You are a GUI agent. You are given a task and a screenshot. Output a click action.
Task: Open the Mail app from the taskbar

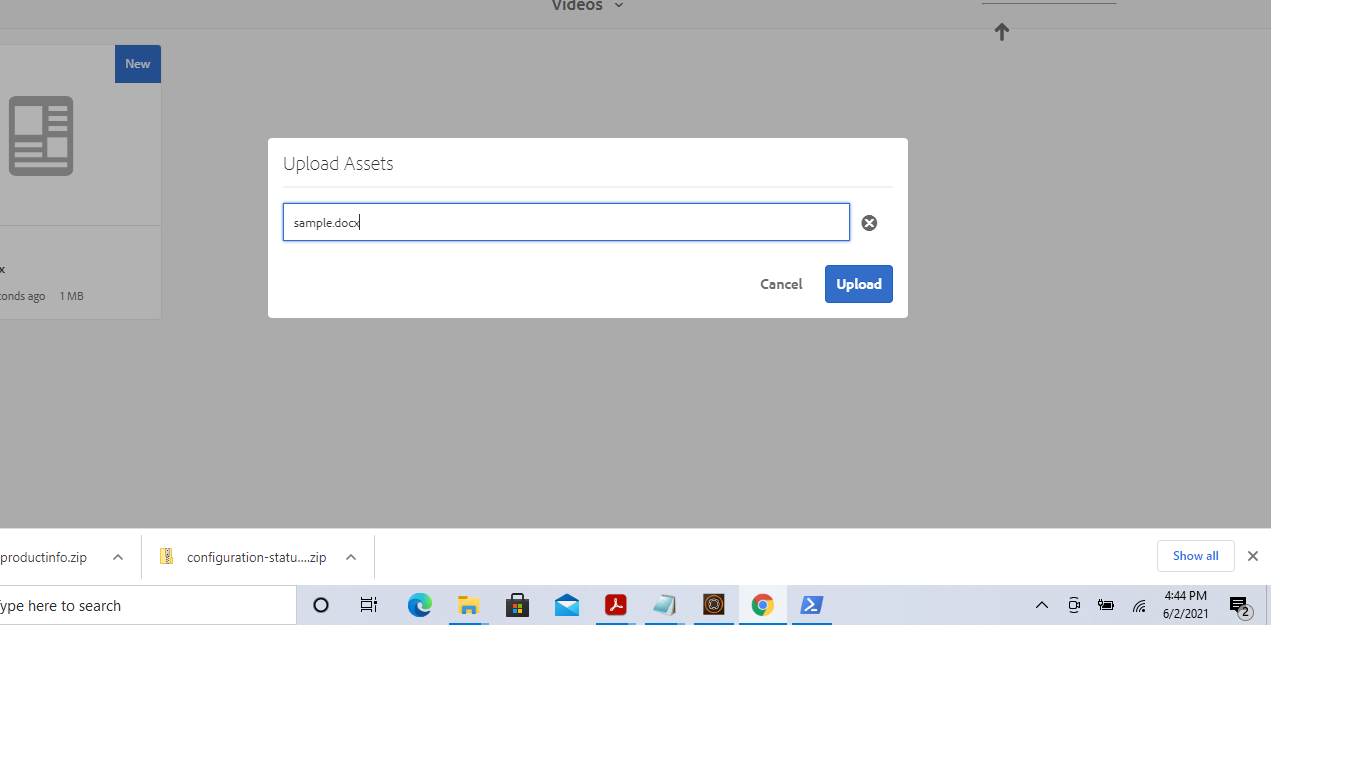[566, 605]
